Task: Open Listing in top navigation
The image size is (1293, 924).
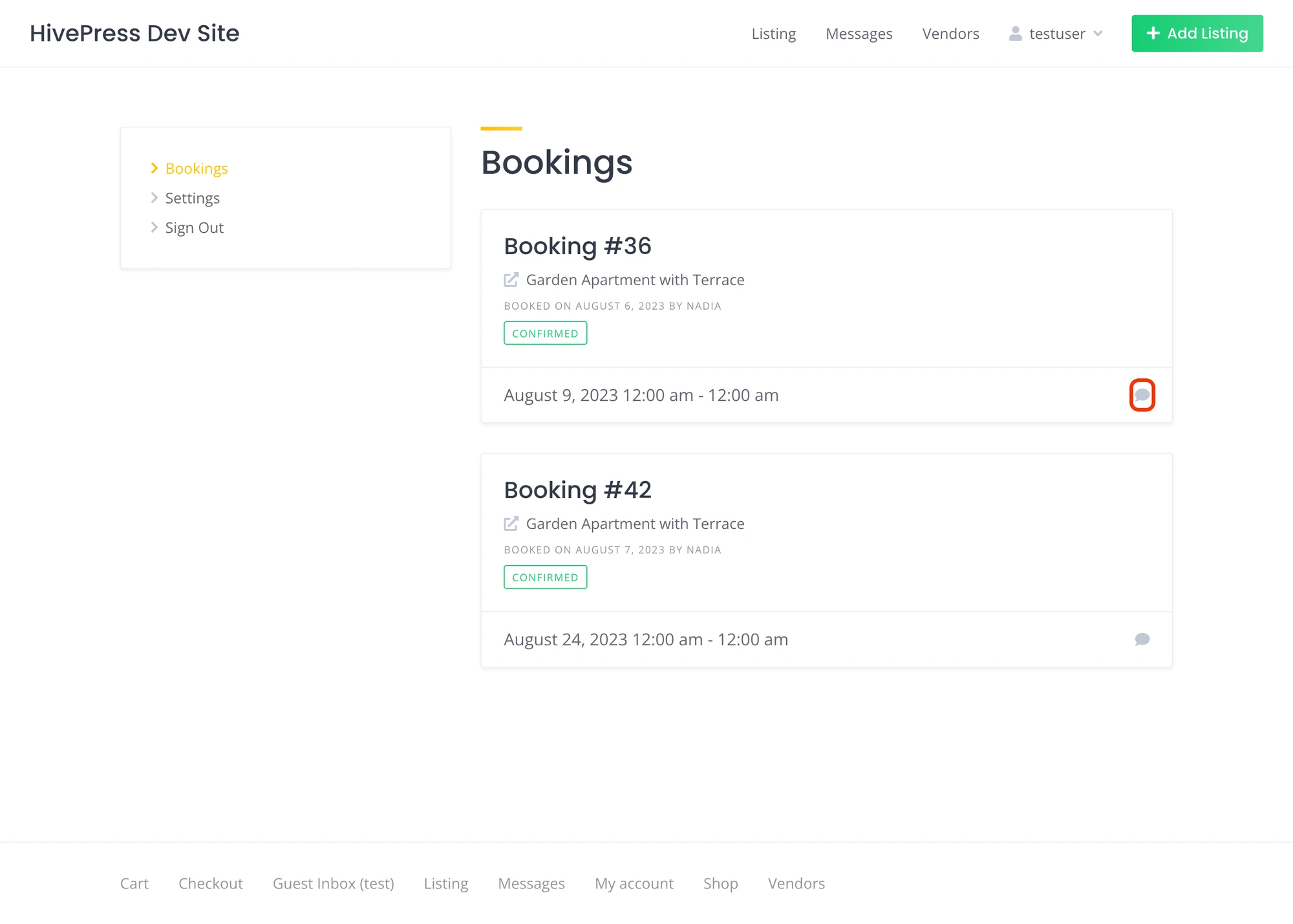Action: (x=774, y=34)
